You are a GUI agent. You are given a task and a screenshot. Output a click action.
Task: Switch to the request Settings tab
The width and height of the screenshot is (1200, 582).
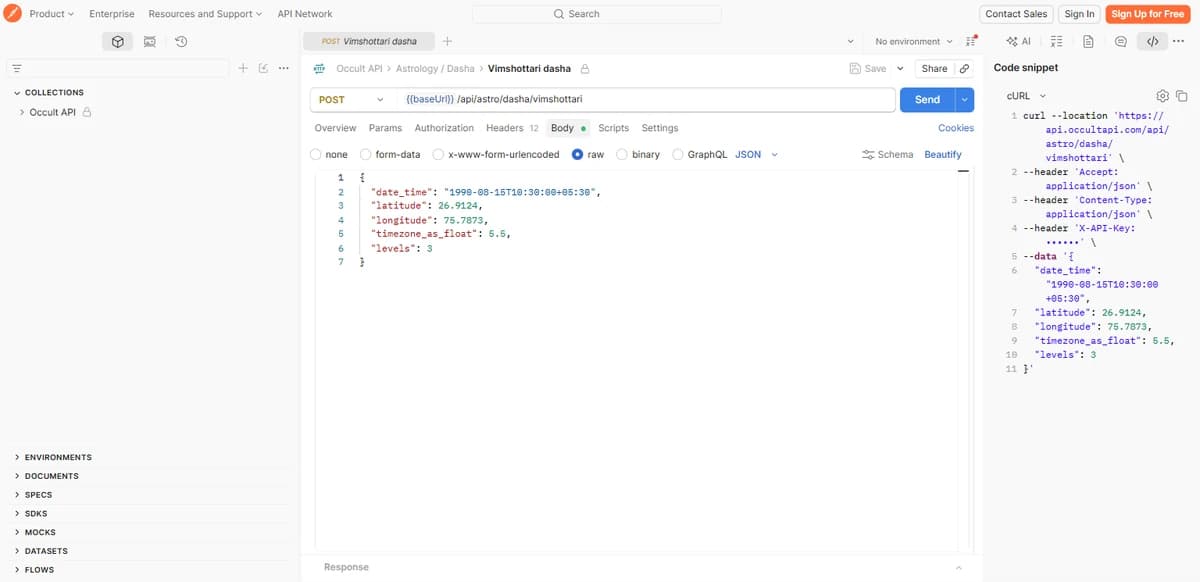point(660,128)
